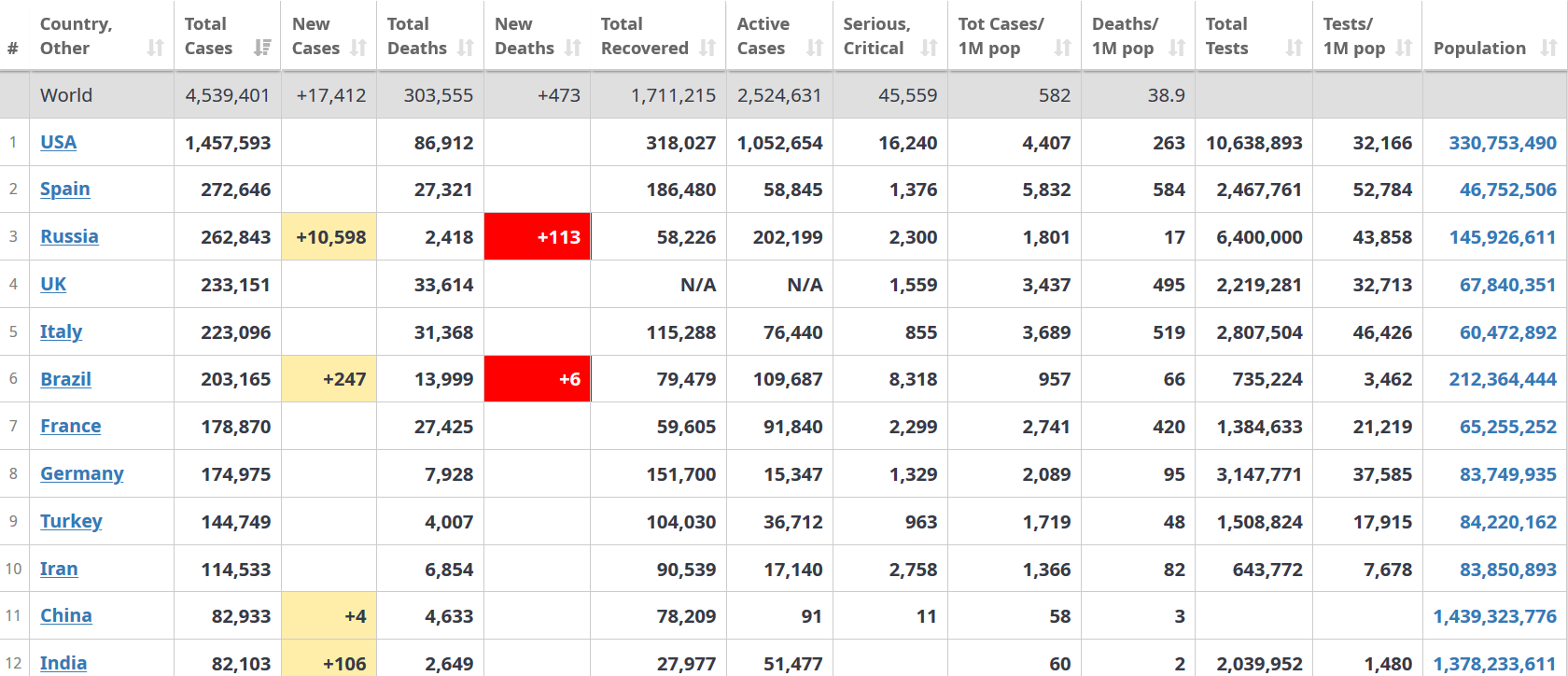Select India new cases cell +106
This screenshot has width=1568, height=676.
pos(329,659)
